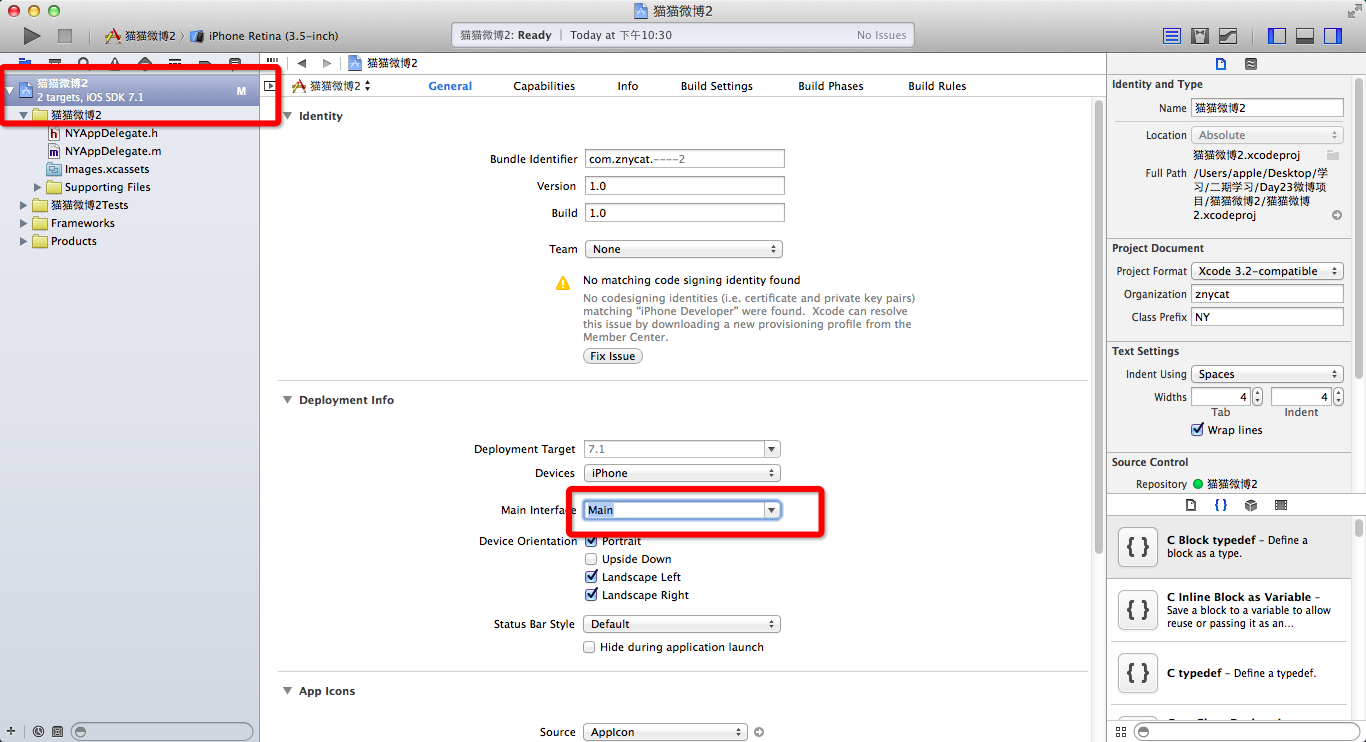Show the Code Snippet library
This screenshot has width=1366, height=742.
1221,505
